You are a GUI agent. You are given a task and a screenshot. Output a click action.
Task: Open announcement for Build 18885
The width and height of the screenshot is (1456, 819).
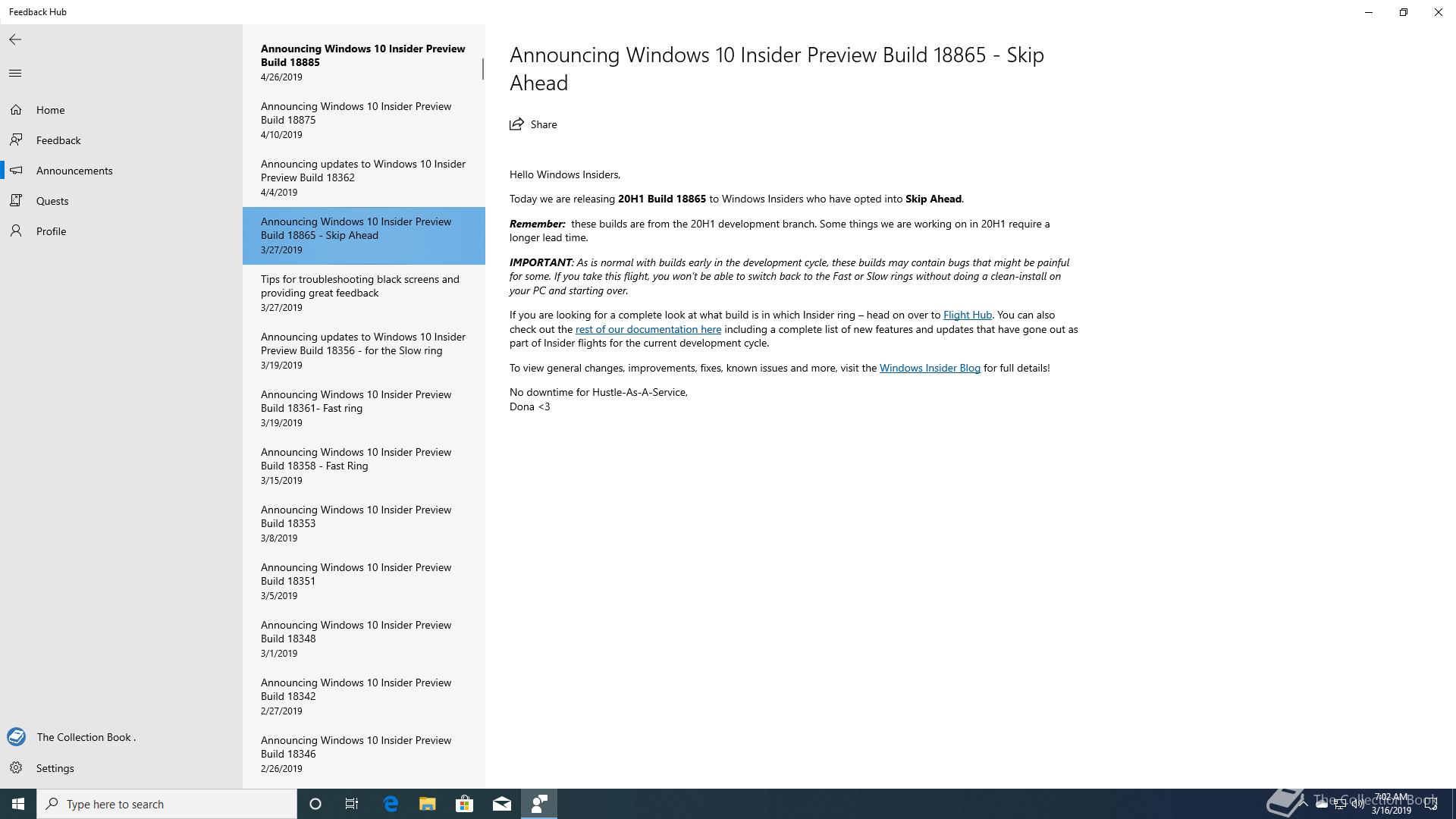tap(364, 62)
